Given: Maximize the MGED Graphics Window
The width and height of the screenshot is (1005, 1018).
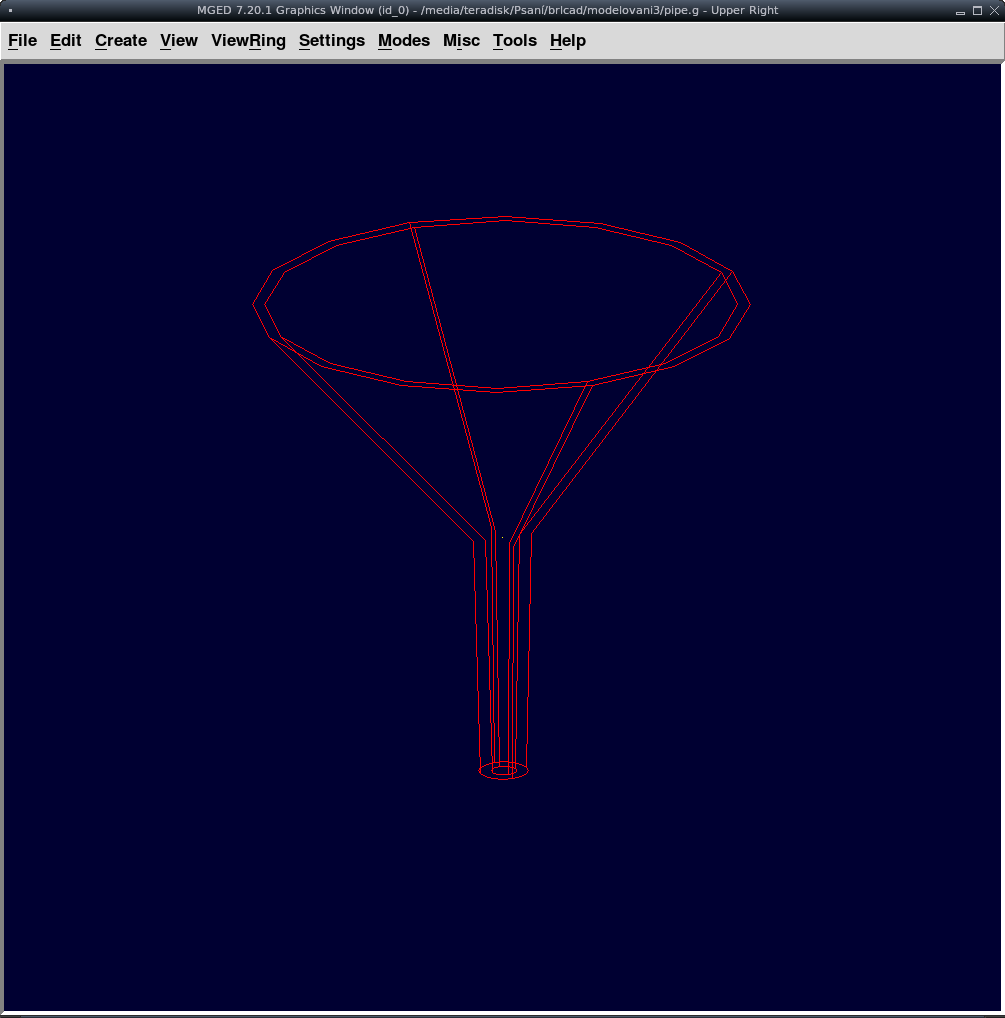Looking at the screenshot, I should [977, 10].
